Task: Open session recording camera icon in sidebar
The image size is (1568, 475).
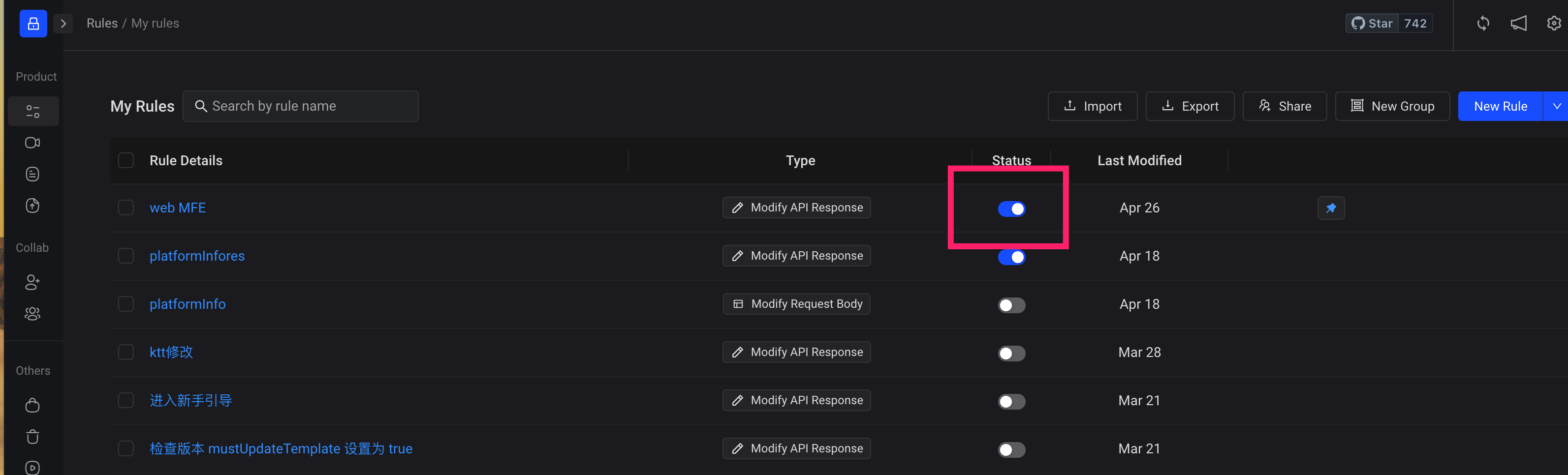Action: pos(33,142)
